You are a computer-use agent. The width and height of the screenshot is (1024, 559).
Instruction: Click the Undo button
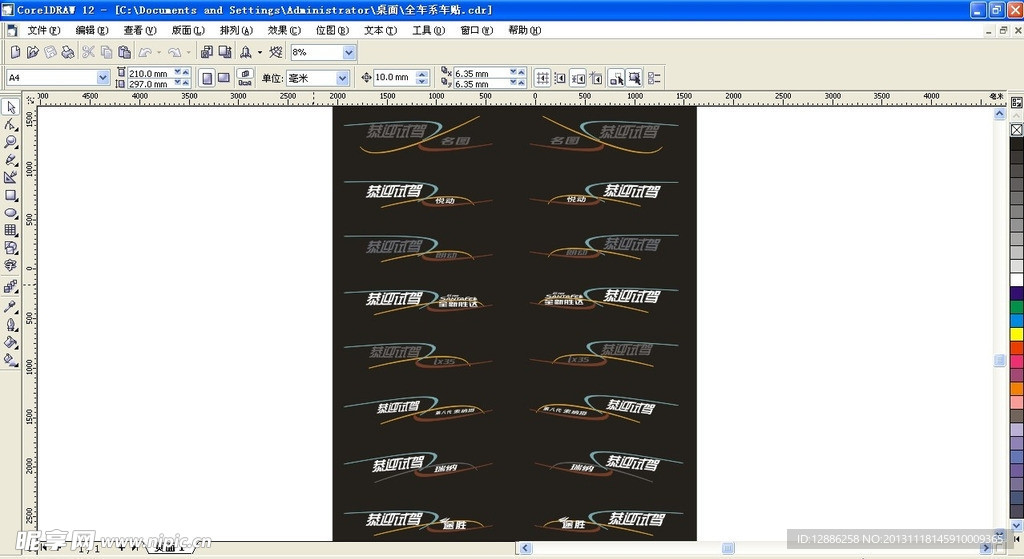[x=145, y=52]
